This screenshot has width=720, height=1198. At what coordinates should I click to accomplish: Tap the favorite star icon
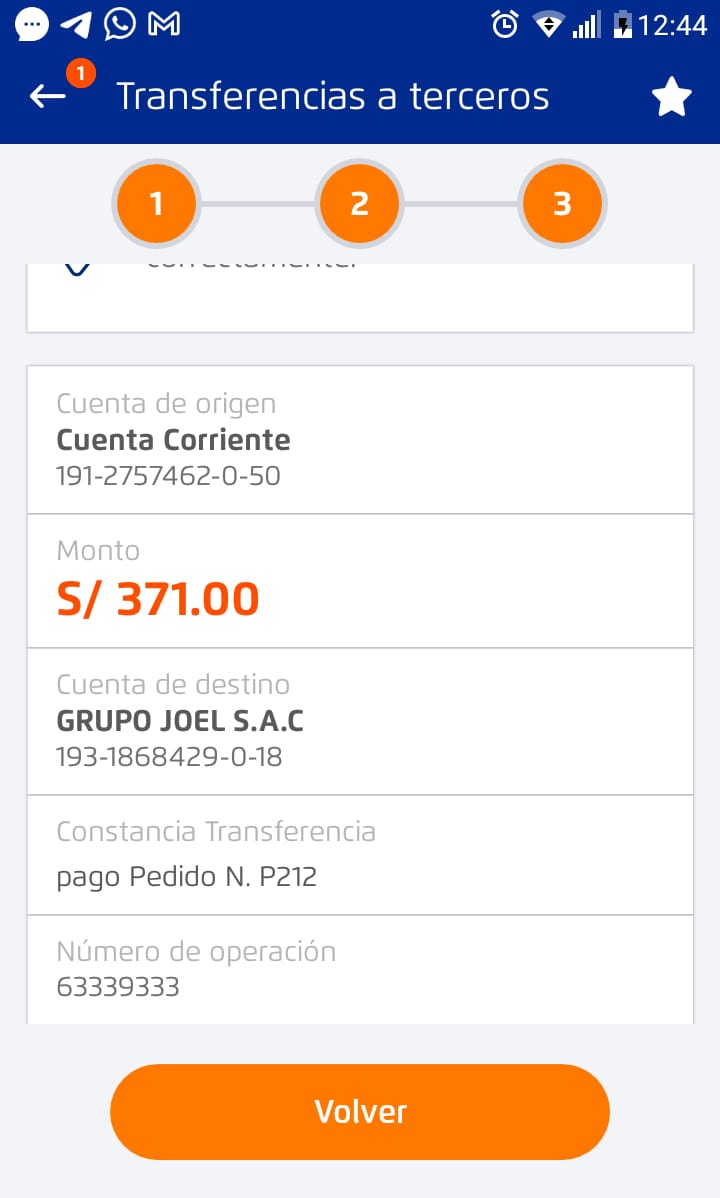(671, 97)
